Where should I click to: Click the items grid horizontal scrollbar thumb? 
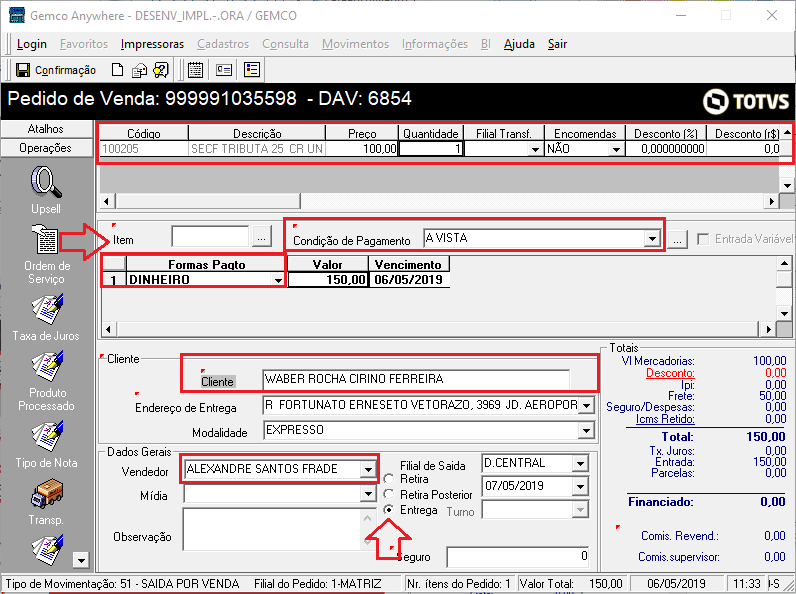click(208, 201)
